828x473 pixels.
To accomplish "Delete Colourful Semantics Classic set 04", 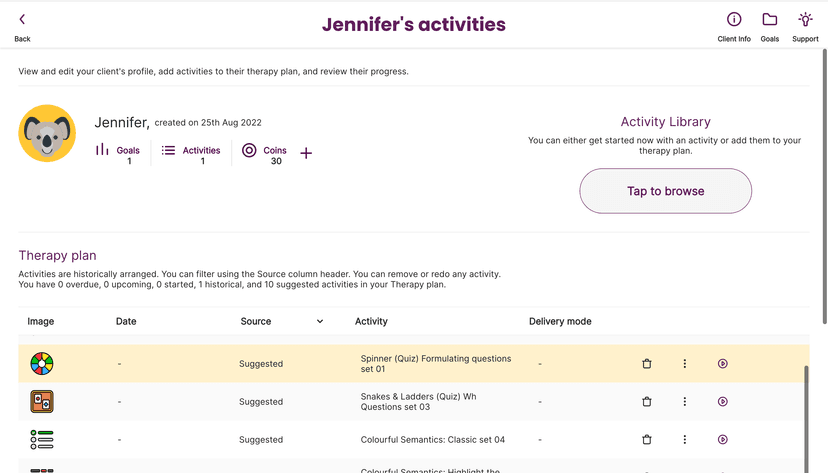I will 647,440.
